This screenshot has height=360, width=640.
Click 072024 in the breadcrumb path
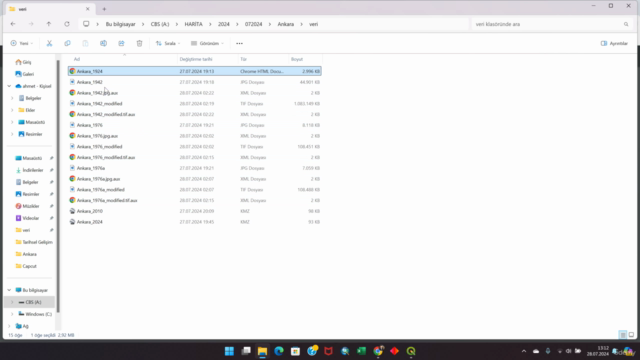click(x=253, y=24)
